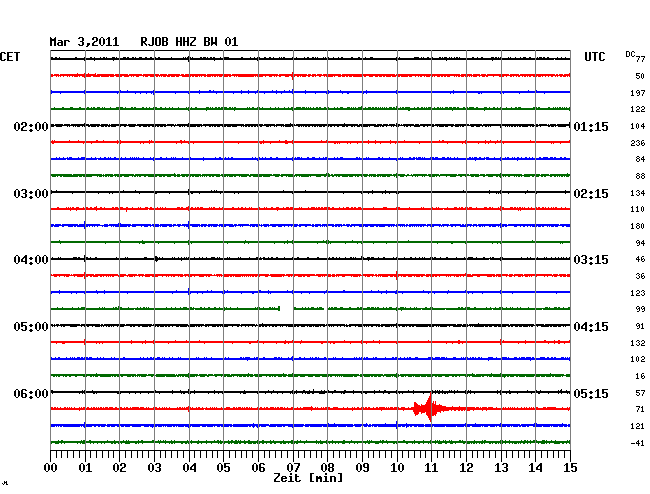This screenshot has width=650, height=494.
Task: Select DC offset value 123
Action: tap(638, 293)
